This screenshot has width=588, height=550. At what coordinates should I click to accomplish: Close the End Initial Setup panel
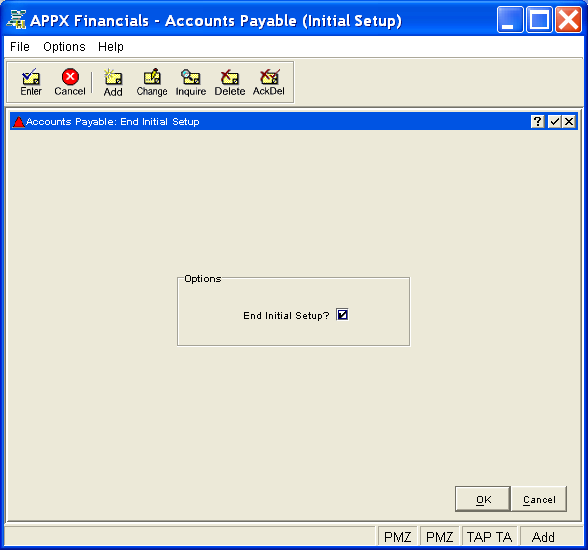(569, 121)
